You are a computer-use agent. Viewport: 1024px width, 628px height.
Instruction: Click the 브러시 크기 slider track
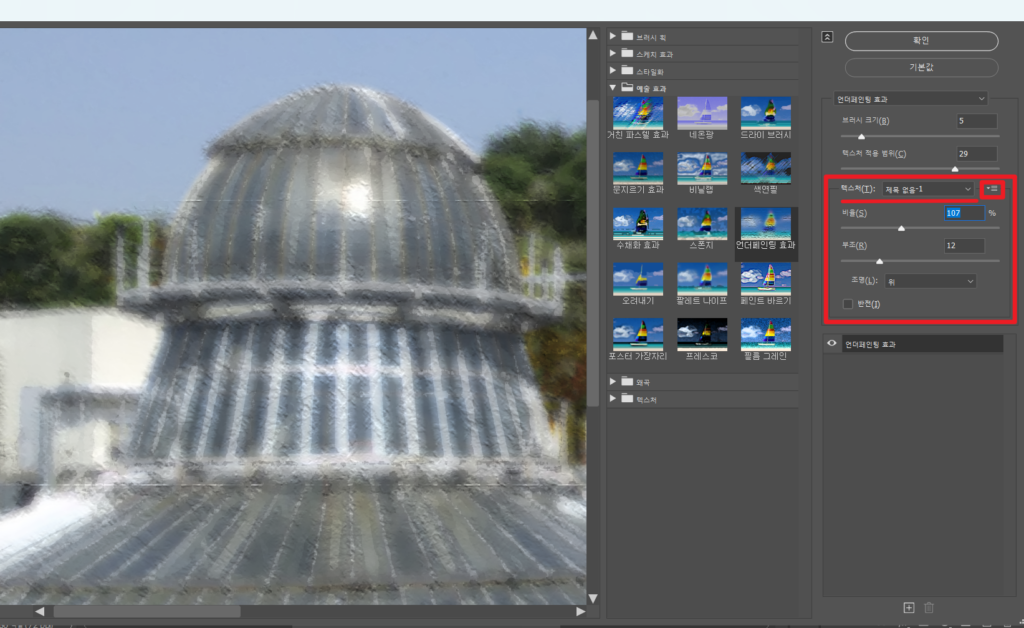(920, 136)
